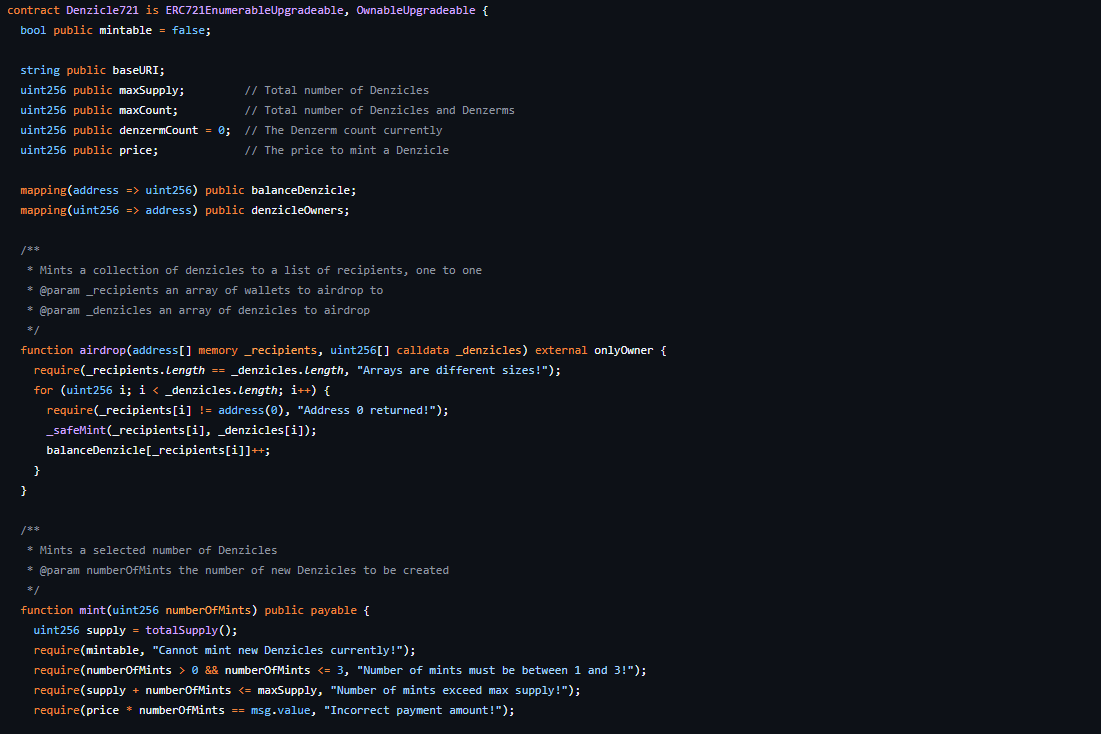The width and height of the screenshot is (1101, 734).
Task: Click the airdrop function name
Action: pyautogui.click(x=102, y=350)
